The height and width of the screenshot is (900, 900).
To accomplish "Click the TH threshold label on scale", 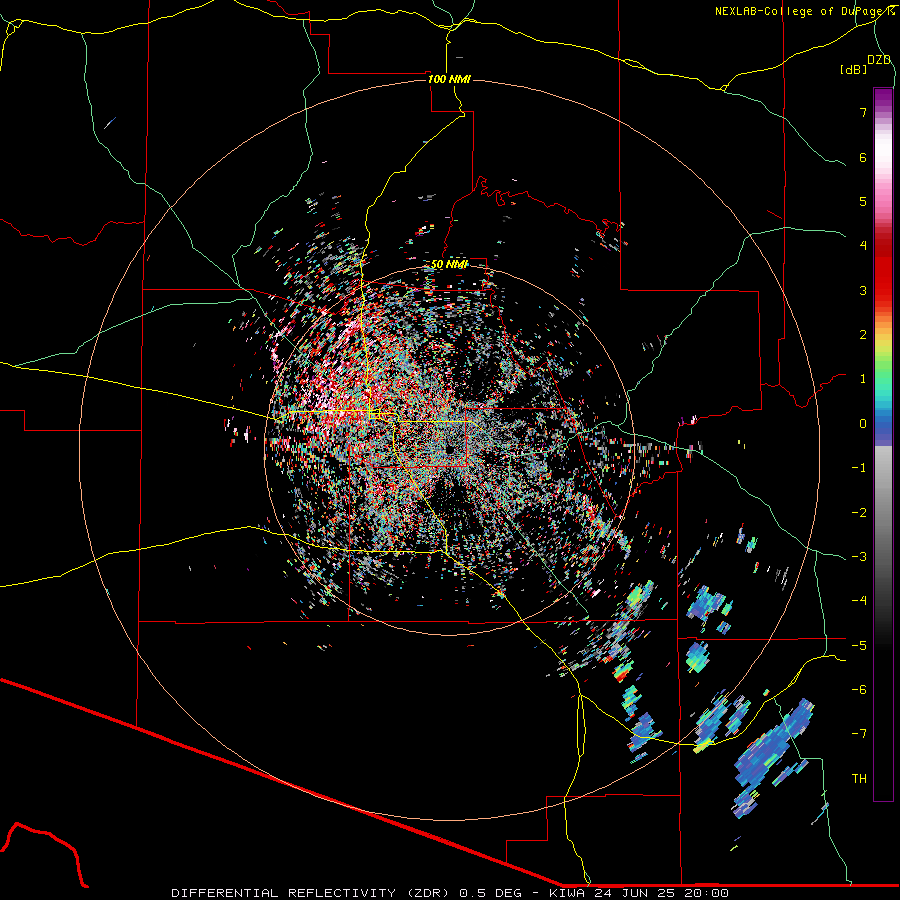I will 859,779.
